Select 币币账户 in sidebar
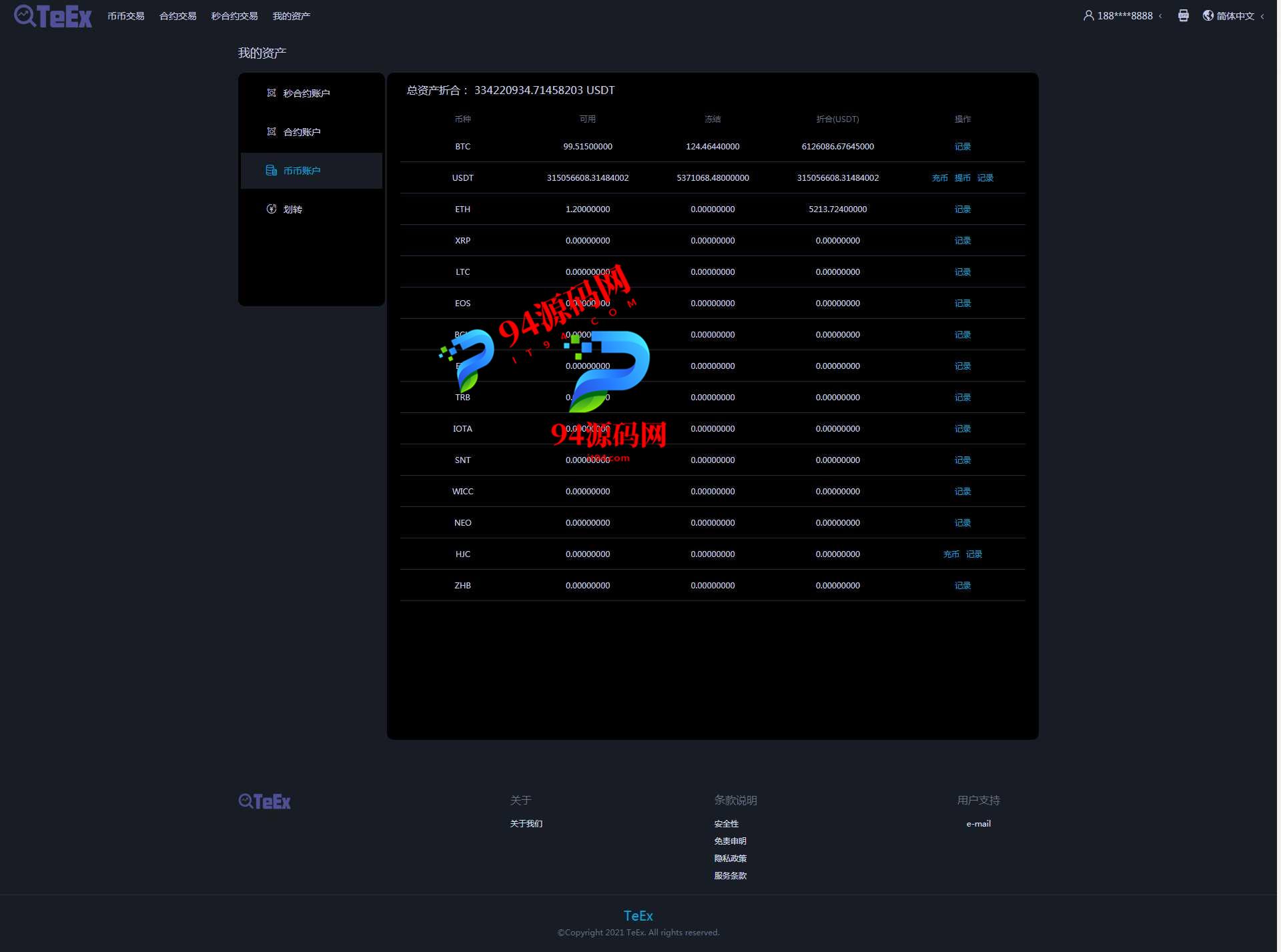 pos(312,171)
